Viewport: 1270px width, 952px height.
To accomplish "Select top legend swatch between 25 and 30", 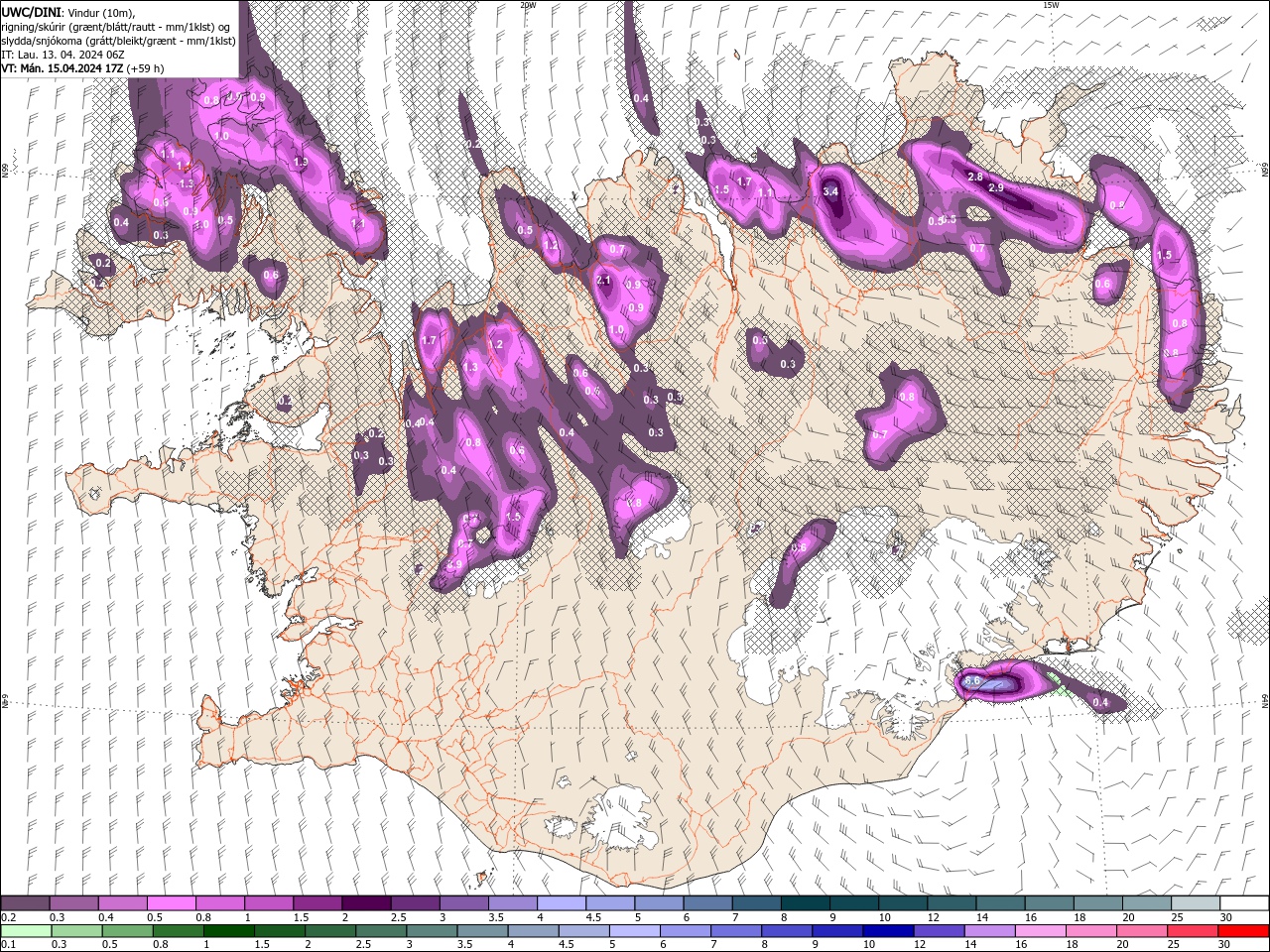I will pyautogui.click(x=1196, y=902).
